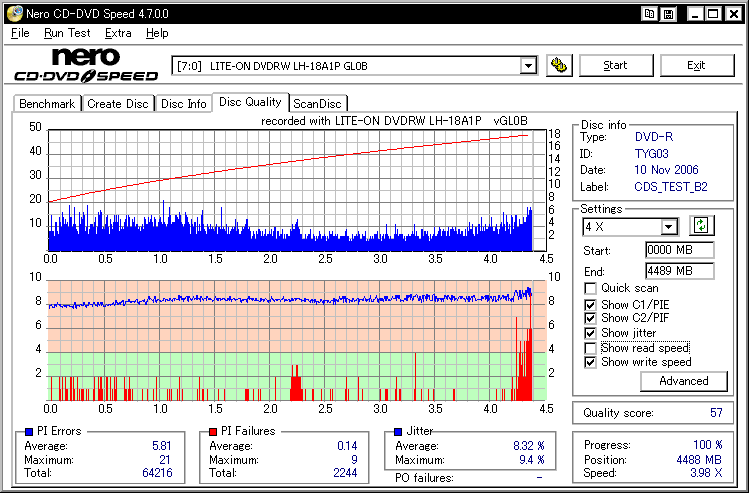Click the copy-to-clipboard icon in title bar
This screenshot has width=749, height=493.
(650, 13)
